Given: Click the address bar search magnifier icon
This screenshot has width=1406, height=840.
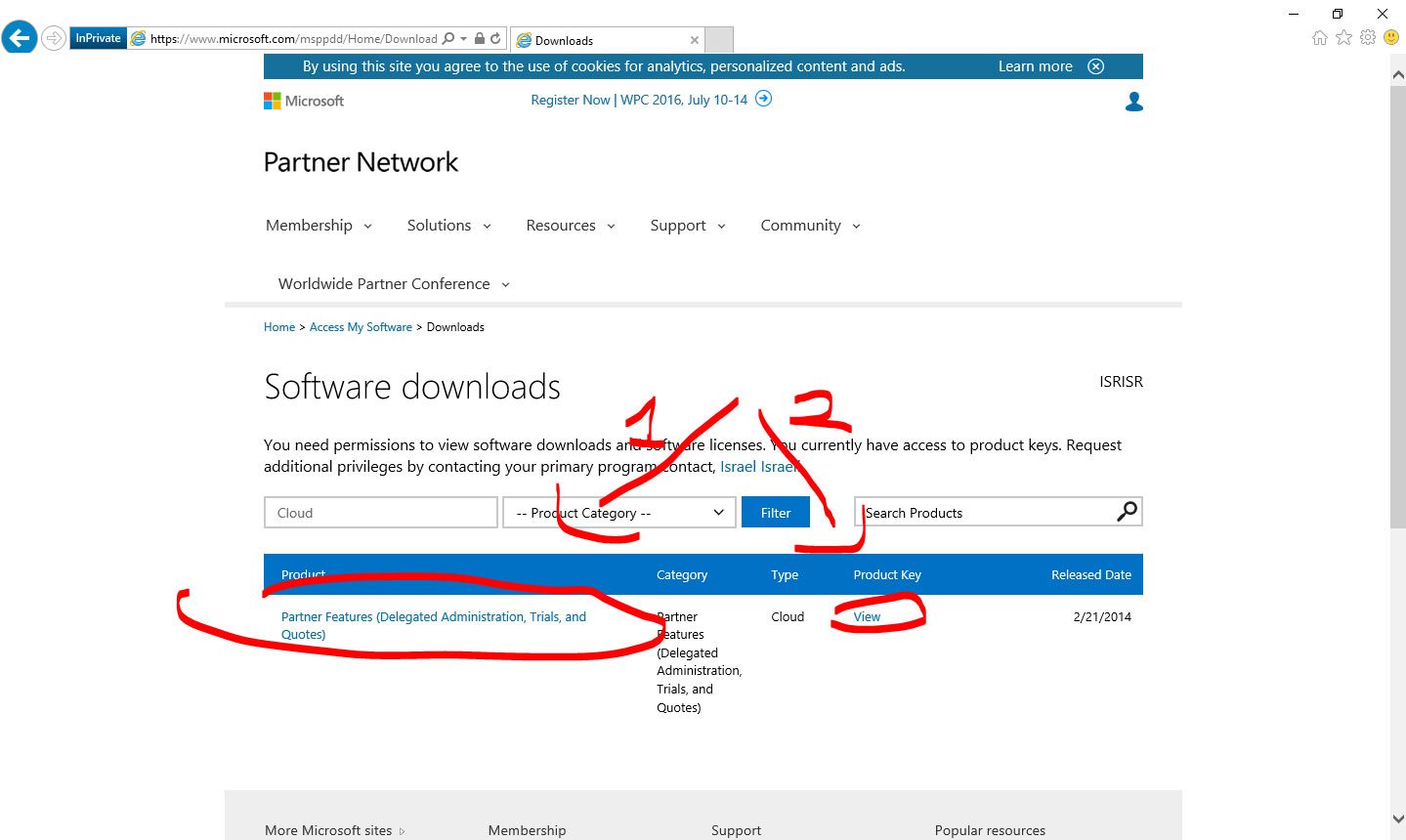Looking at the screenshot, I should [x=448, y=39].
